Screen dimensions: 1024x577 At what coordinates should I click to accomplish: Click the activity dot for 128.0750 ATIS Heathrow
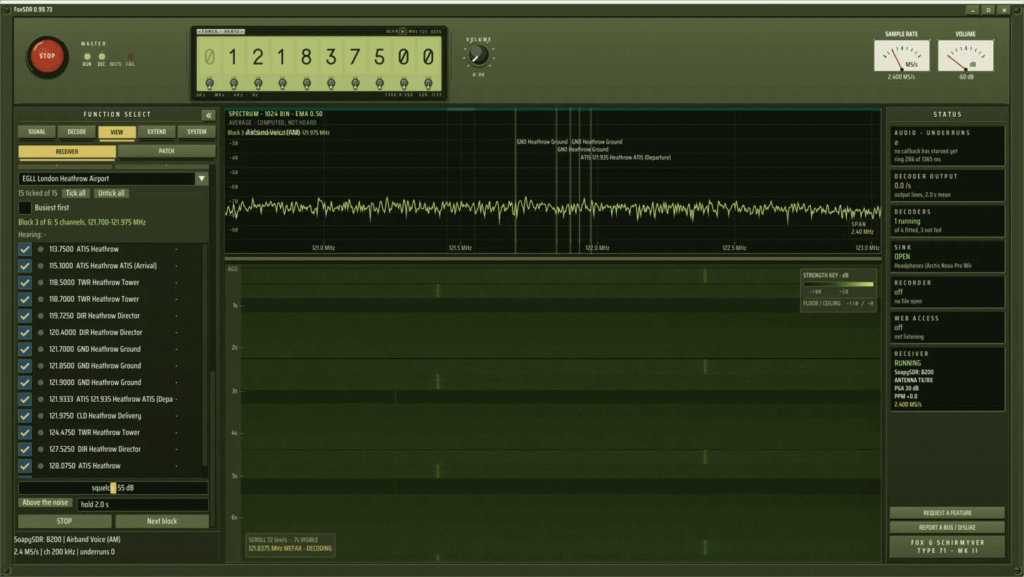(x=40, y=466)
